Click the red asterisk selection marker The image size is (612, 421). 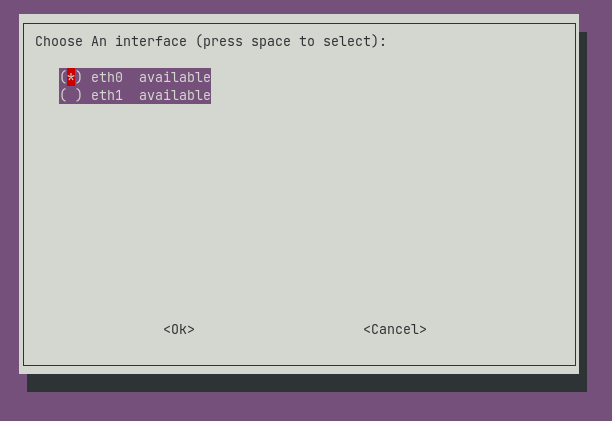(x=71, y=77)
